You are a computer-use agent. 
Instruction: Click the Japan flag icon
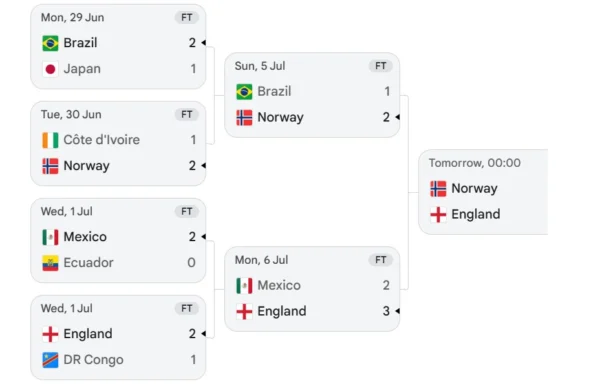click(50, 69)
